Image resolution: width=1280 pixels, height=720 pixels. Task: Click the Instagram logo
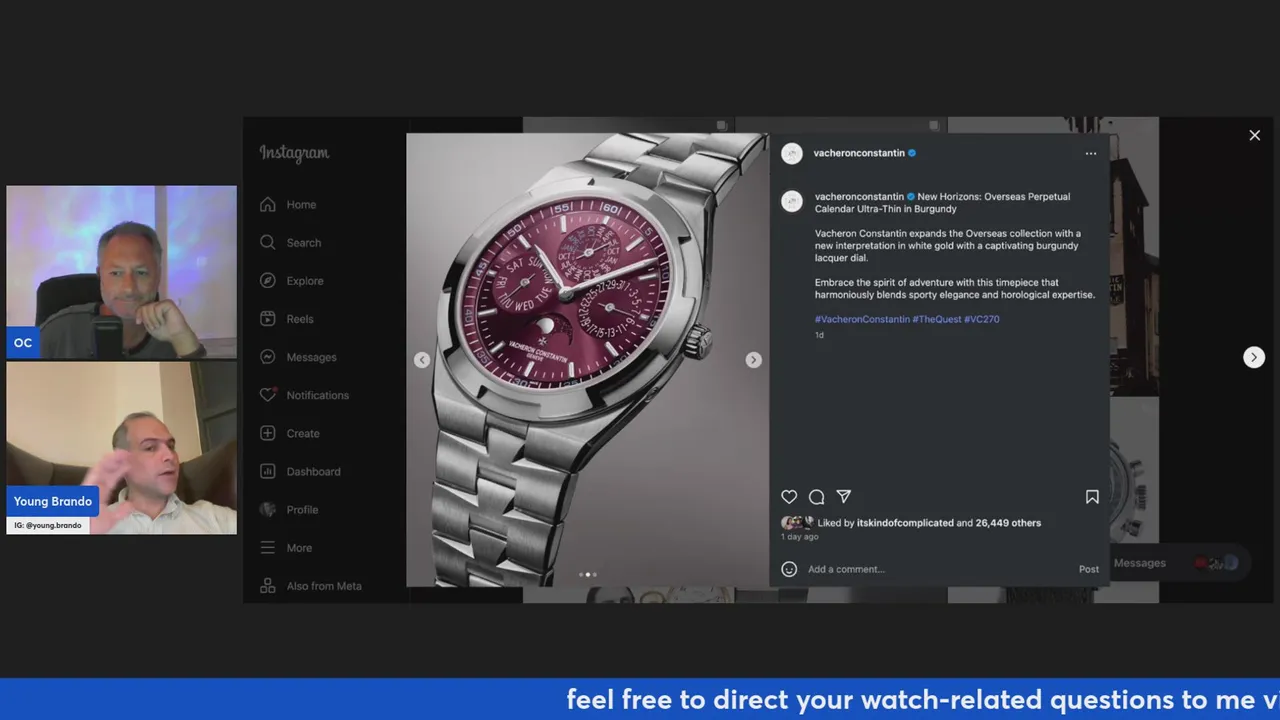[x=294, y=153]
